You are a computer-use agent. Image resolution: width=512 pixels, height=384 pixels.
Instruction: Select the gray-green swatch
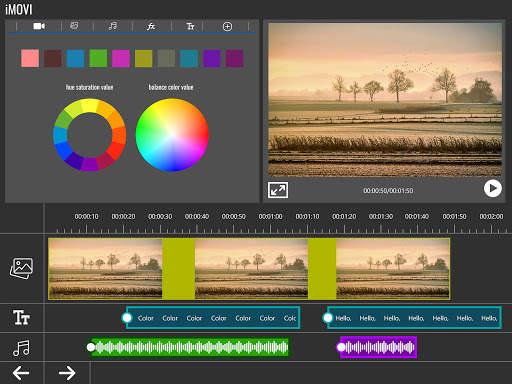click(x=166, y=58)
